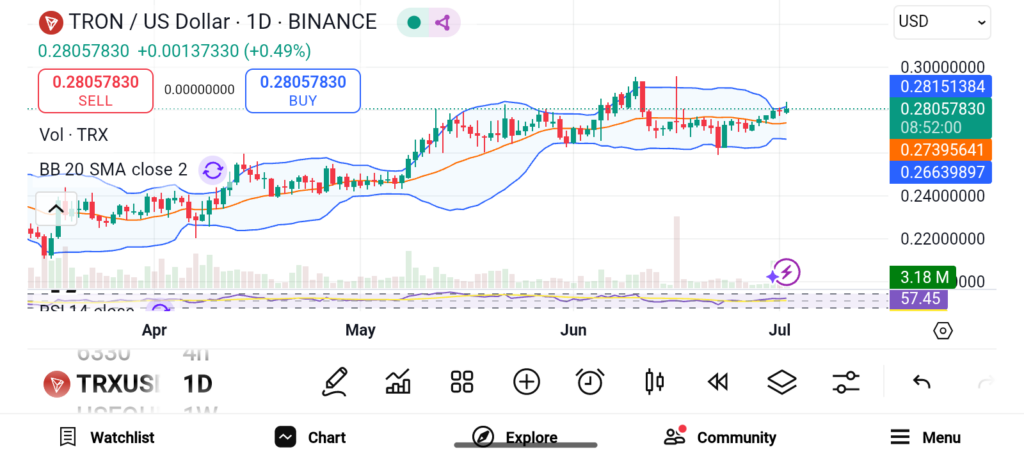Tap the TRXUSD symbol logo in toolbar
Screen dimensions: 1024x461
[57, 384]
